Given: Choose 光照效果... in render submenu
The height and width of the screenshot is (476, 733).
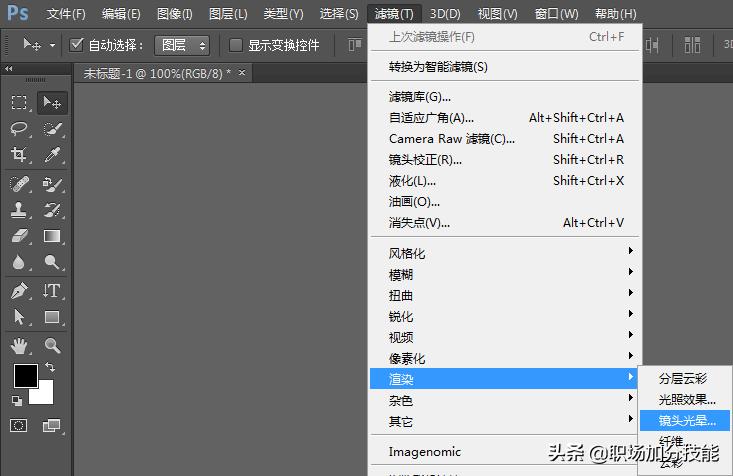Looking at the screenshot, I should (x=685, y=399).
